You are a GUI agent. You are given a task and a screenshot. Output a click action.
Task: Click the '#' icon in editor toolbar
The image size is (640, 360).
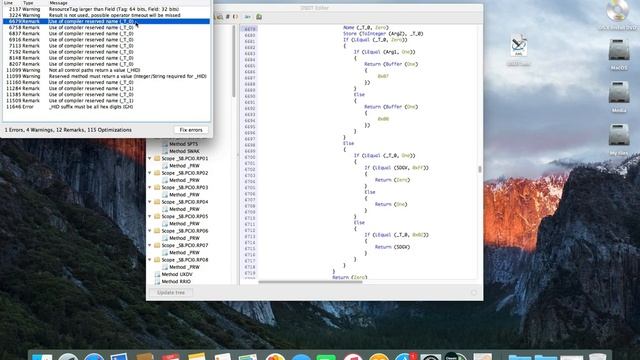click(228, 17)
